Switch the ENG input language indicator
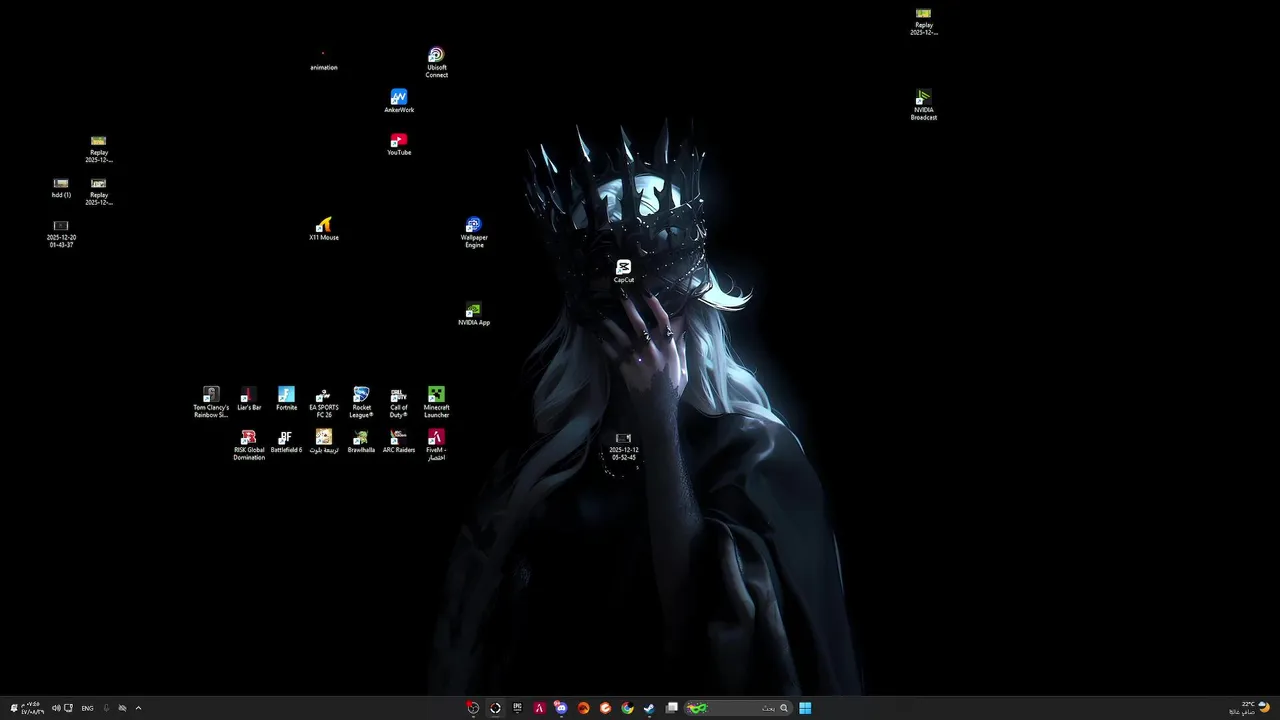The width and height of the screenshot is (1280, 720). coord(88,708)
